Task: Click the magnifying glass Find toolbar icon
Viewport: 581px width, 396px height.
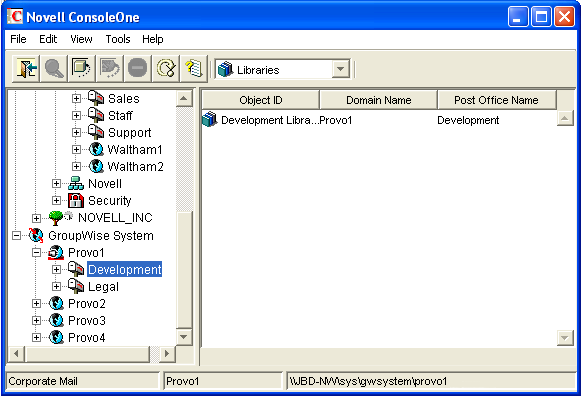Action: 54,69
